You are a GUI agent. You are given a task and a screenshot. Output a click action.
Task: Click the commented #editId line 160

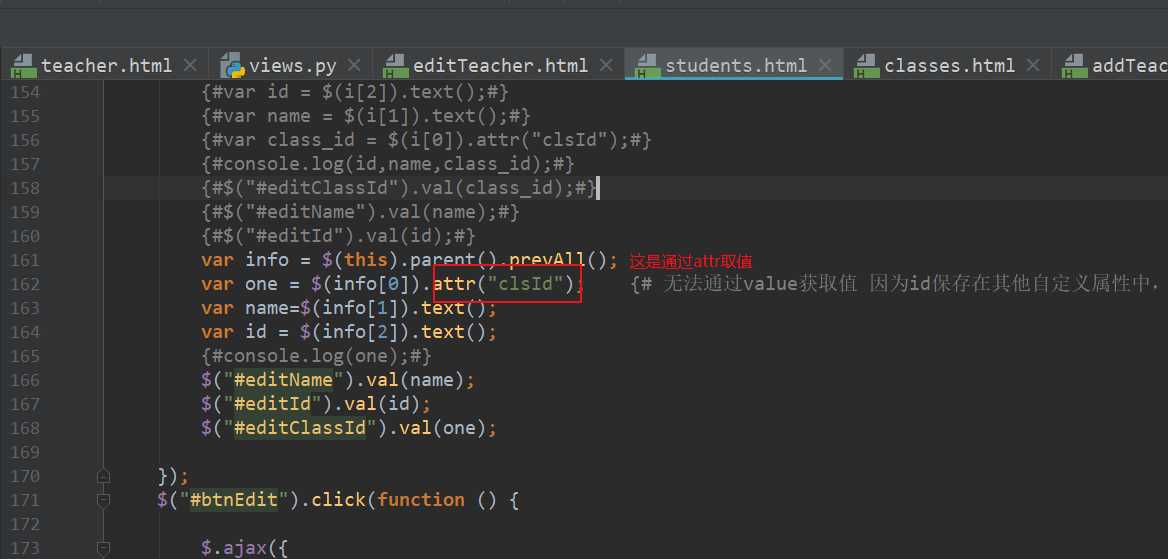click(x=338, y=236)
